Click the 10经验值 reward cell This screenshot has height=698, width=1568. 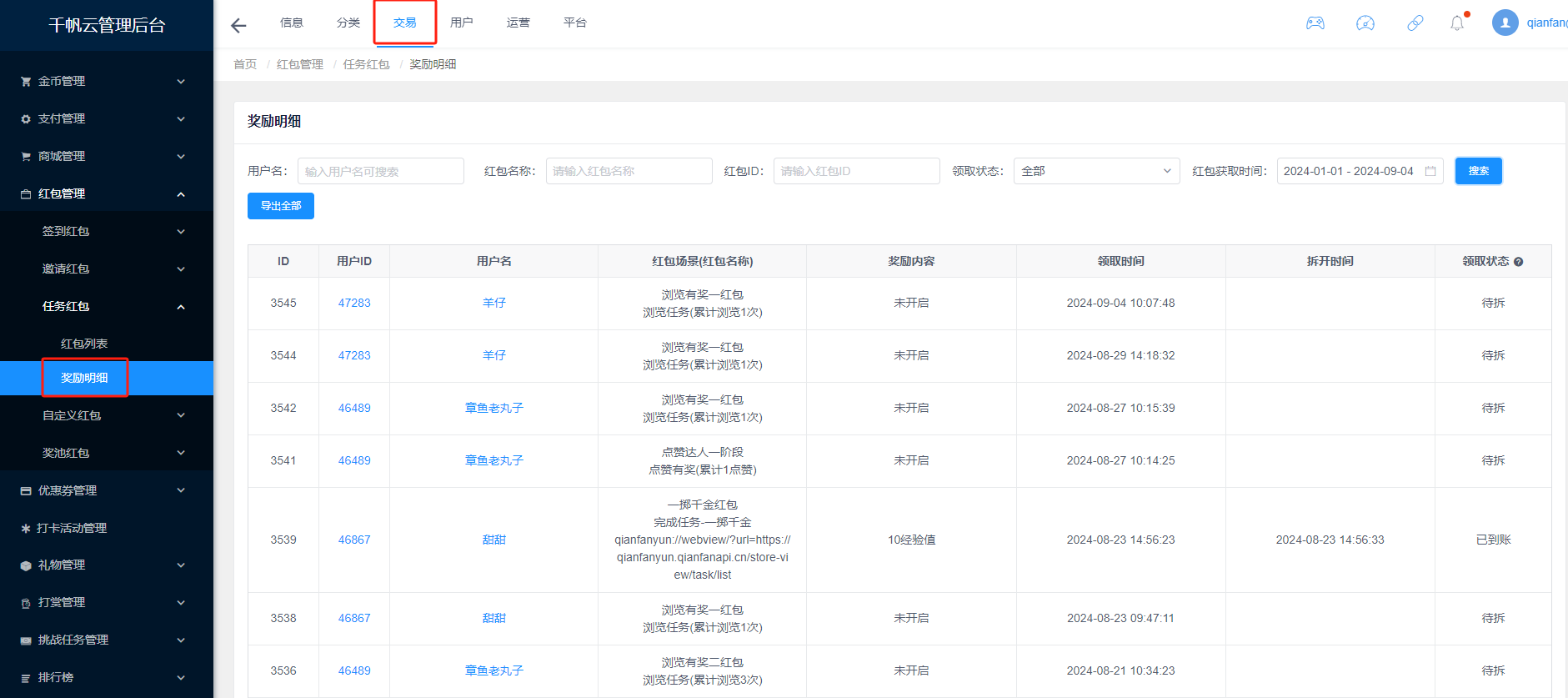pos(911,540)
